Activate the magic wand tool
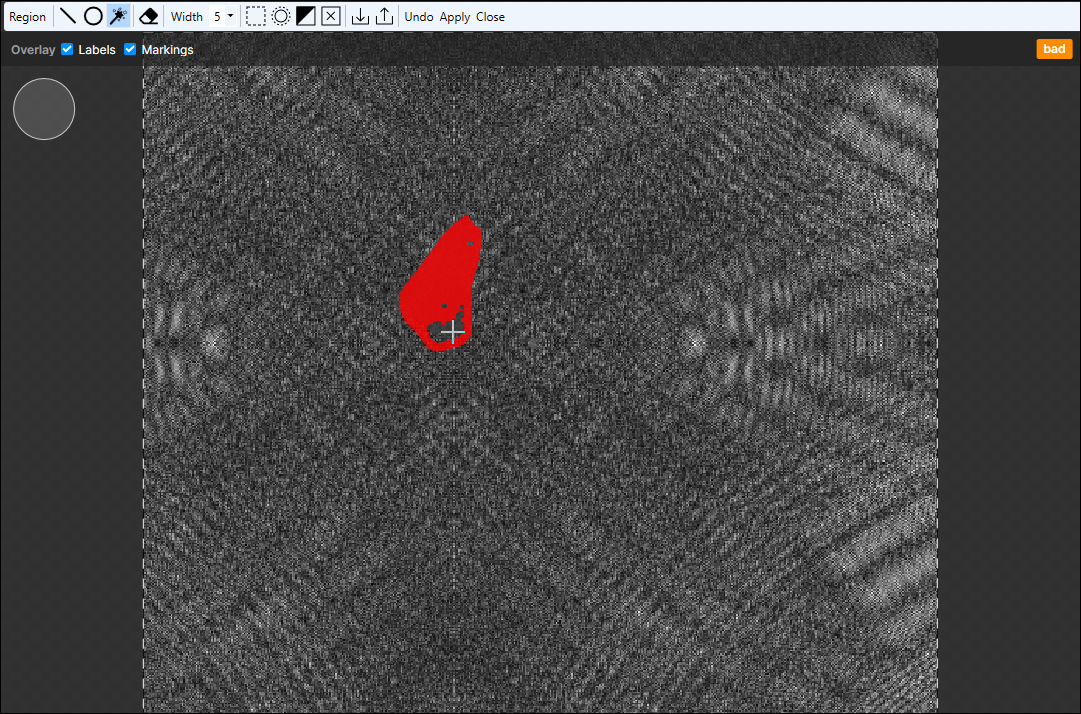The image size is (1081, 714). click(x=118, y=16)
